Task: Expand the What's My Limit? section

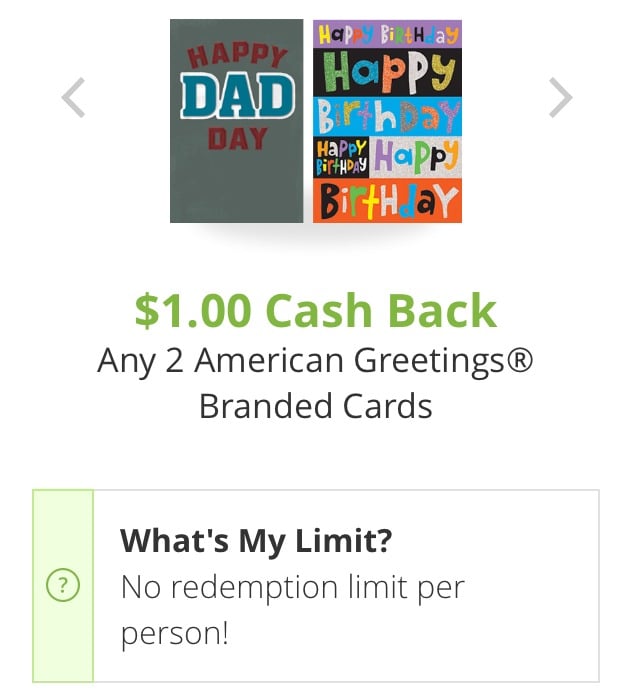Action: 256,541
